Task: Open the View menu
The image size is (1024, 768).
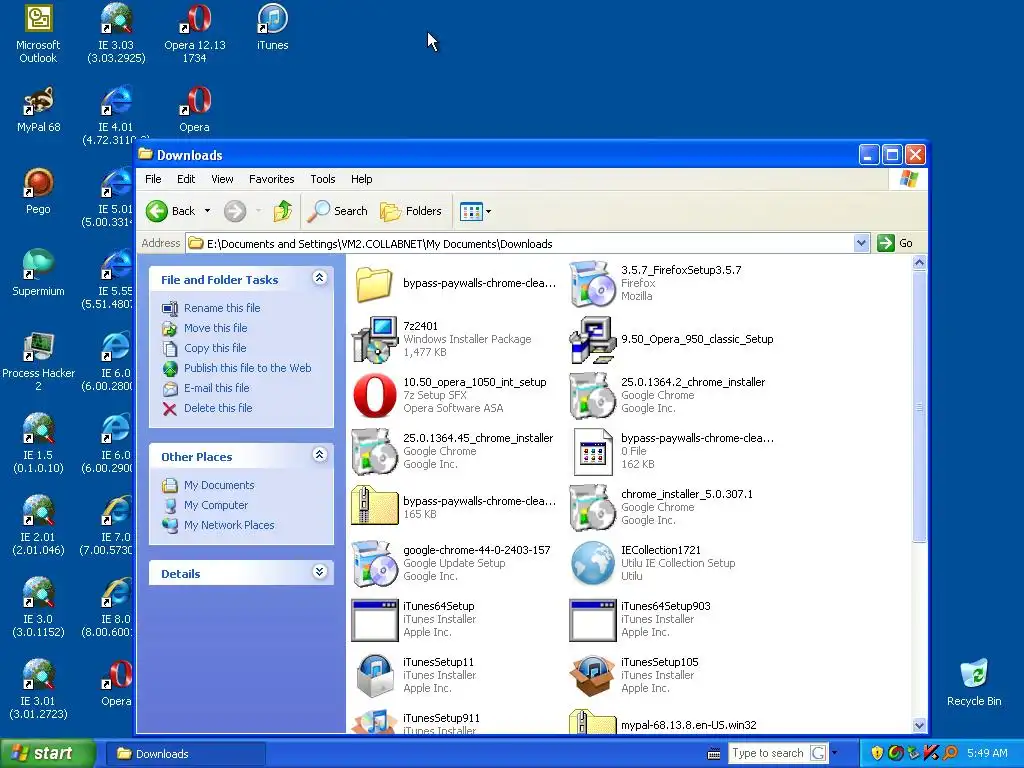Action: pos(222,179)
